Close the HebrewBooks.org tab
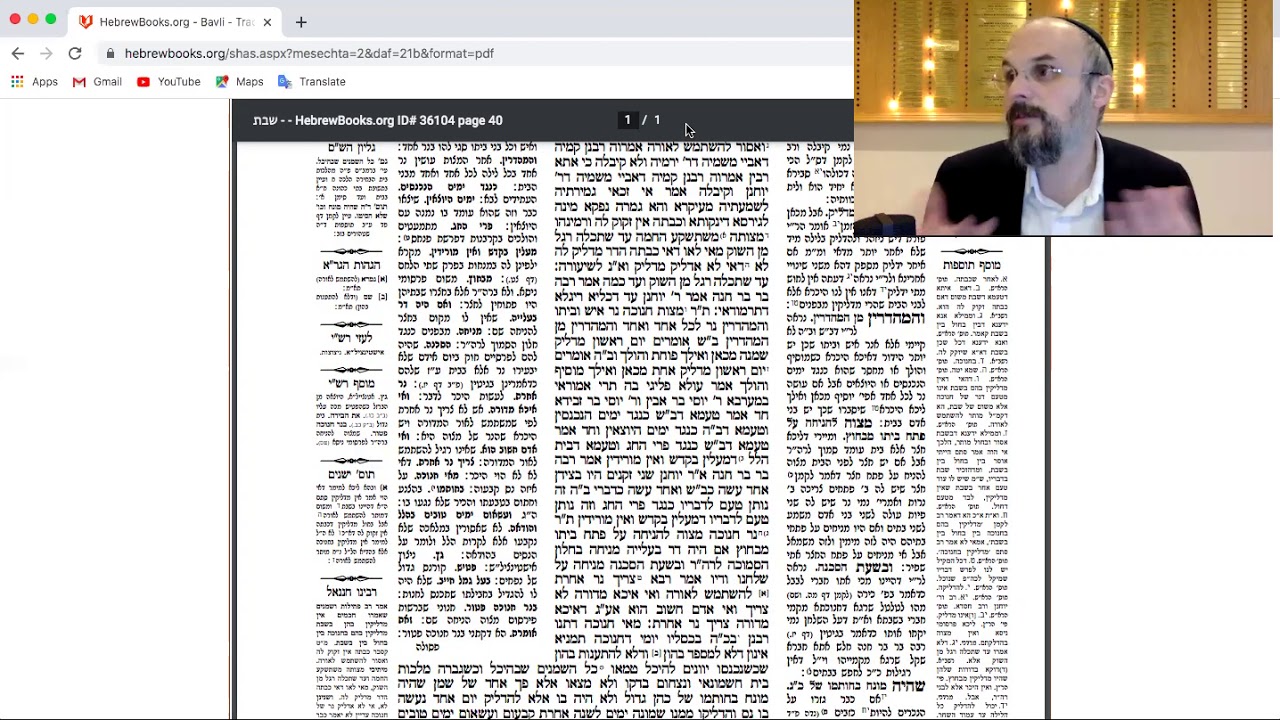1280x720 pixels. [267, 21]
